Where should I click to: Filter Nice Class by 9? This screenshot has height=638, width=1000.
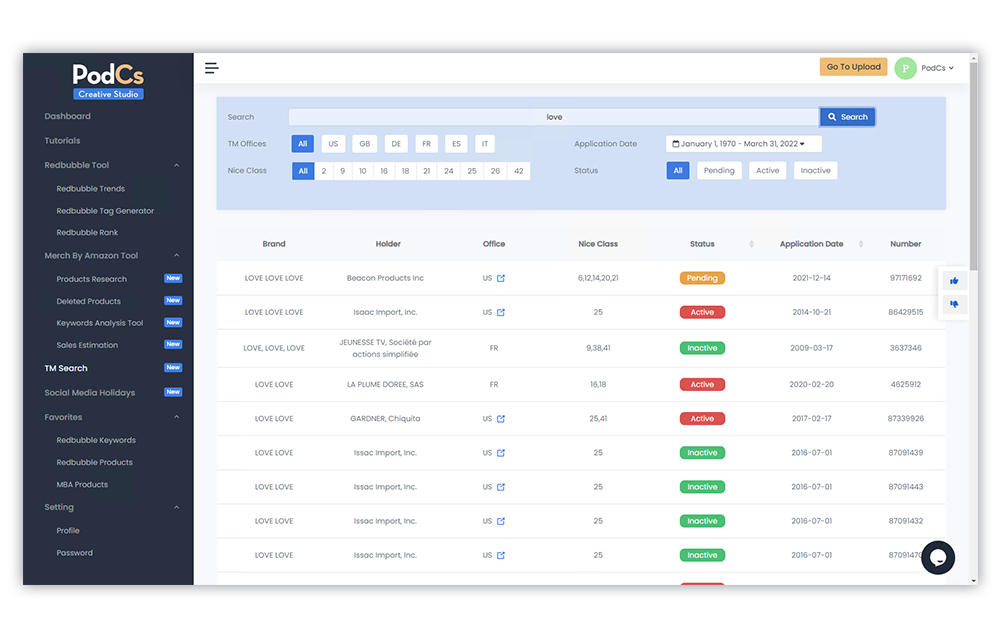click(342, 171)
